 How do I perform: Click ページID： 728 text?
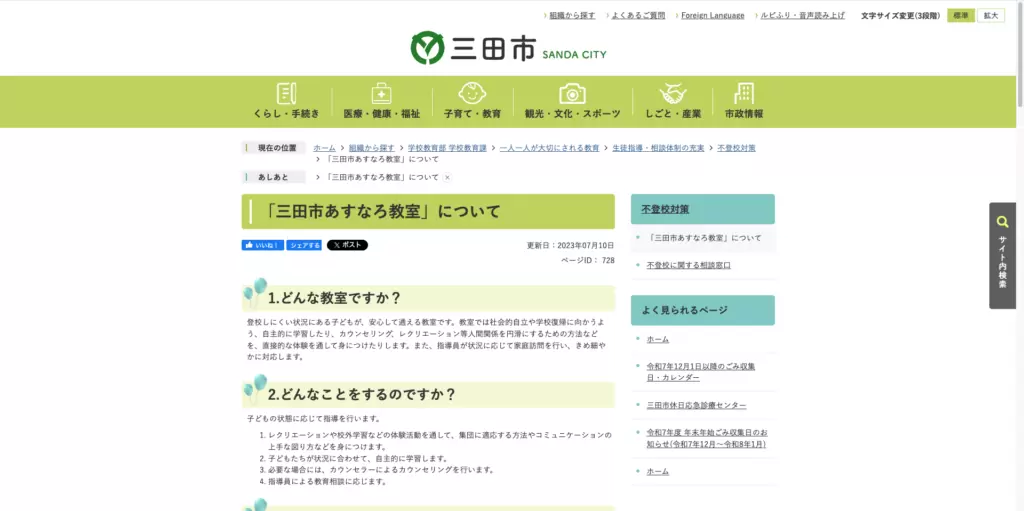tap(588, 260)
